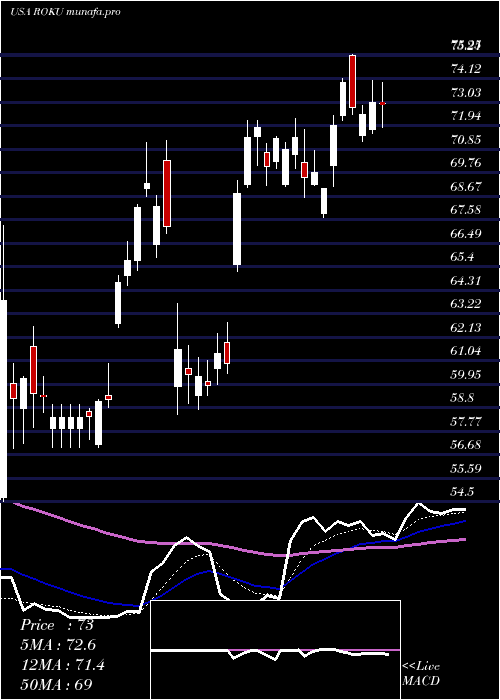Click the tall red candle at the chart peak

click(x=353, y=81)
